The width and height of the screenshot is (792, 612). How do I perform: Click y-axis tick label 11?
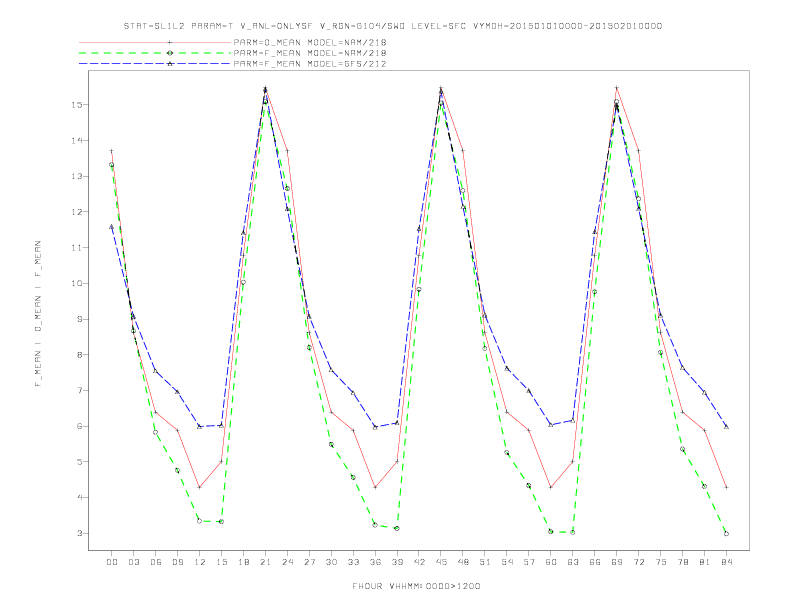pos(77,248)
